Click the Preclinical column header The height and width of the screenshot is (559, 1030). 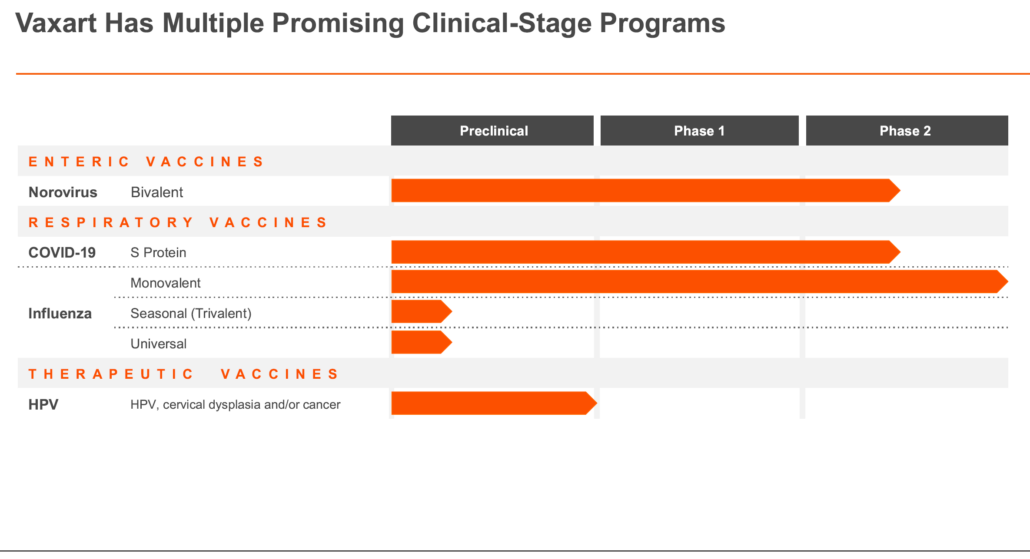pos(492,131)
